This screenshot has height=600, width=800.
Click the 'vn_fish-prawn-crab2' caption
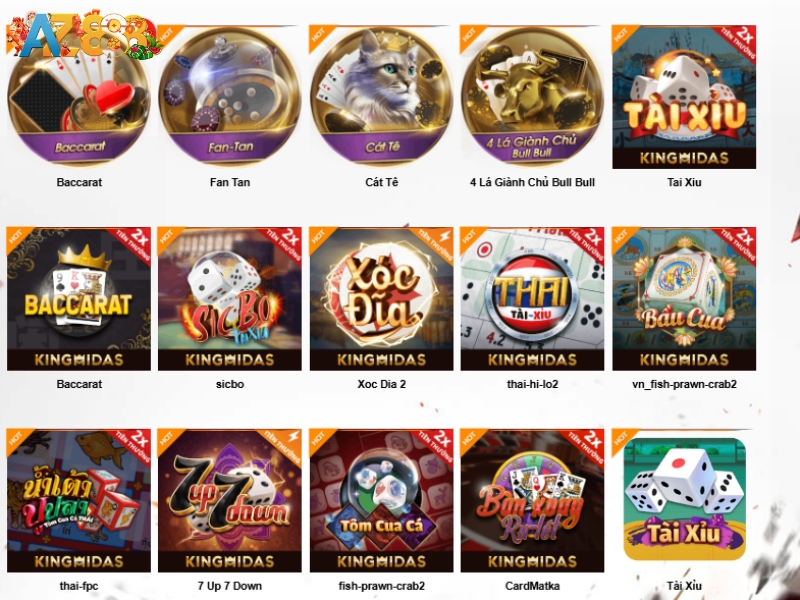pyautogui.click(x=684, y=384)
